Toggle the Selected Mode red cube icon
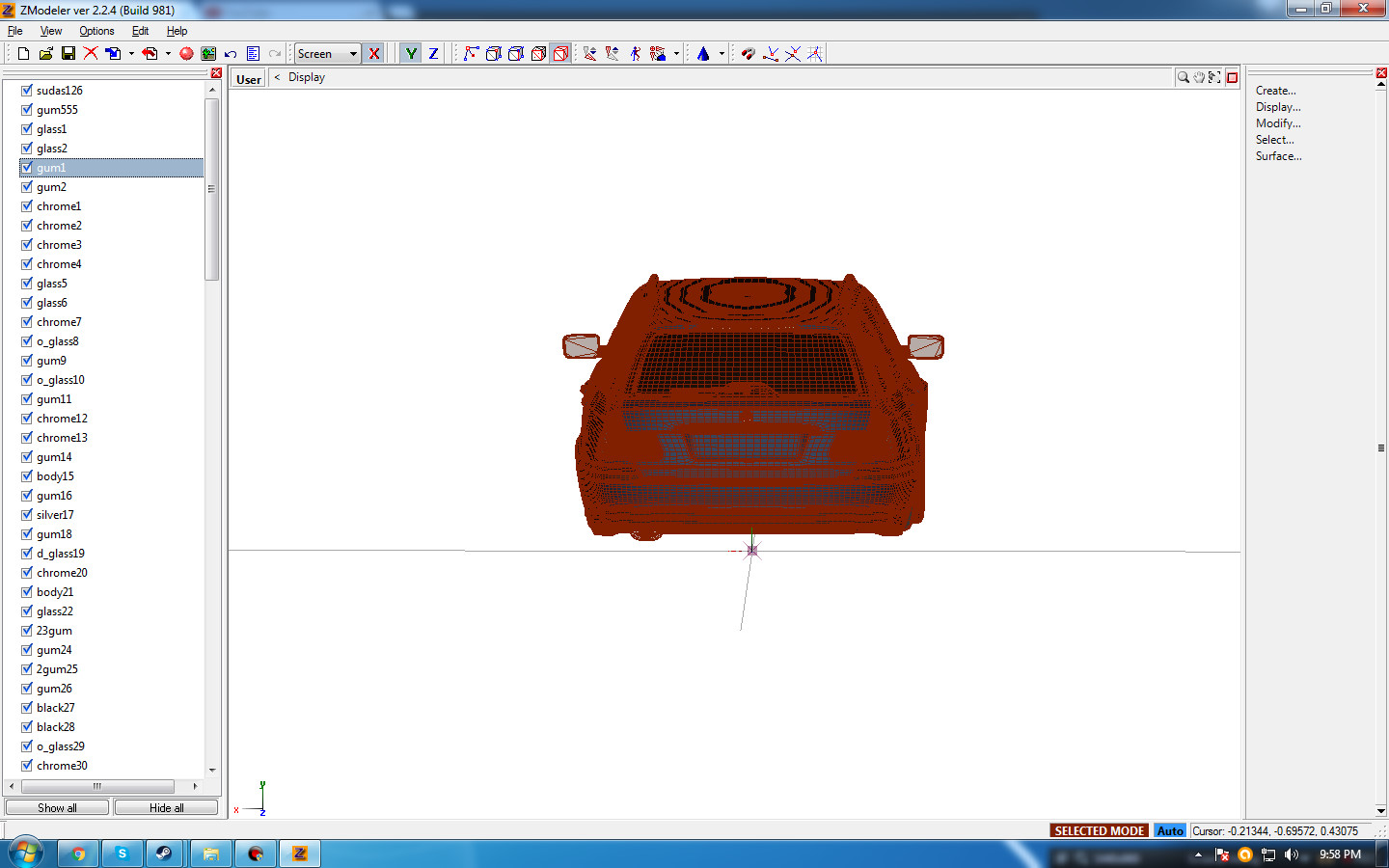The width and height of the screenshot is (1389, 868). [x=560, y=54]
